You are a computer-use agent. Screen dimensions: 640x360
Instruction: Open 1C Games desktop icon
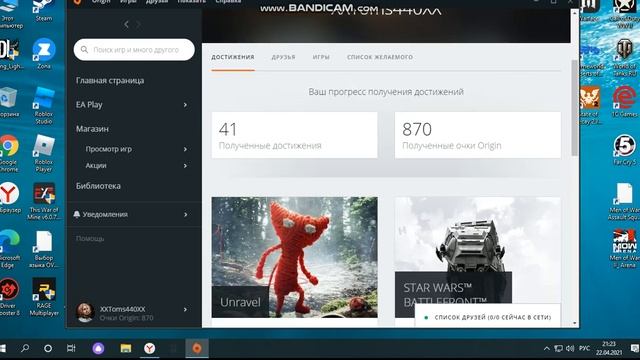(624, 101)
